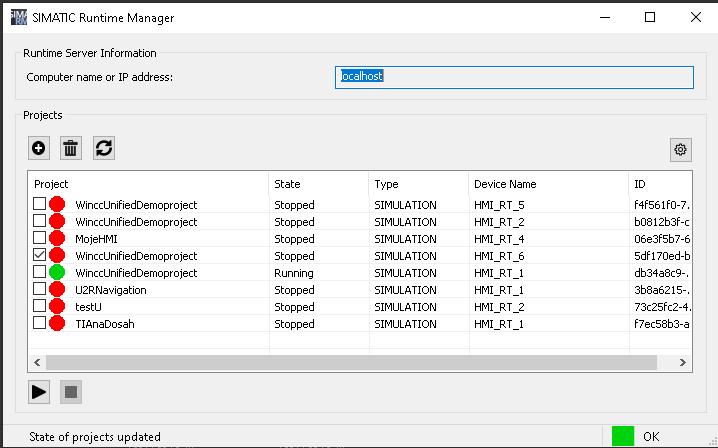Select the TIAnaDosah project name
Screen dimensions: 718x448
point(105,324)
